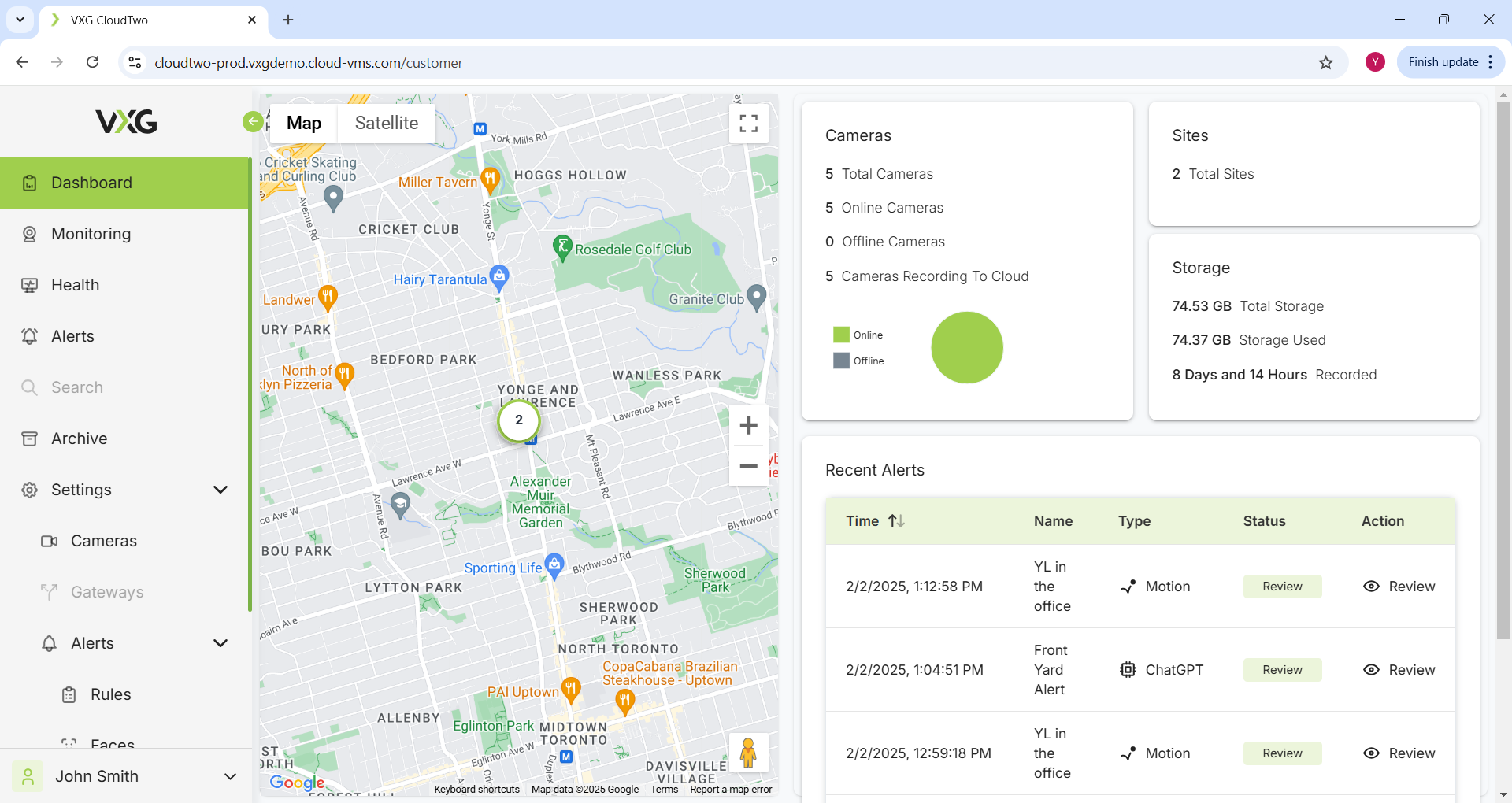
Task: Switch map to Satellite view
Action: (x=386, y=123)
